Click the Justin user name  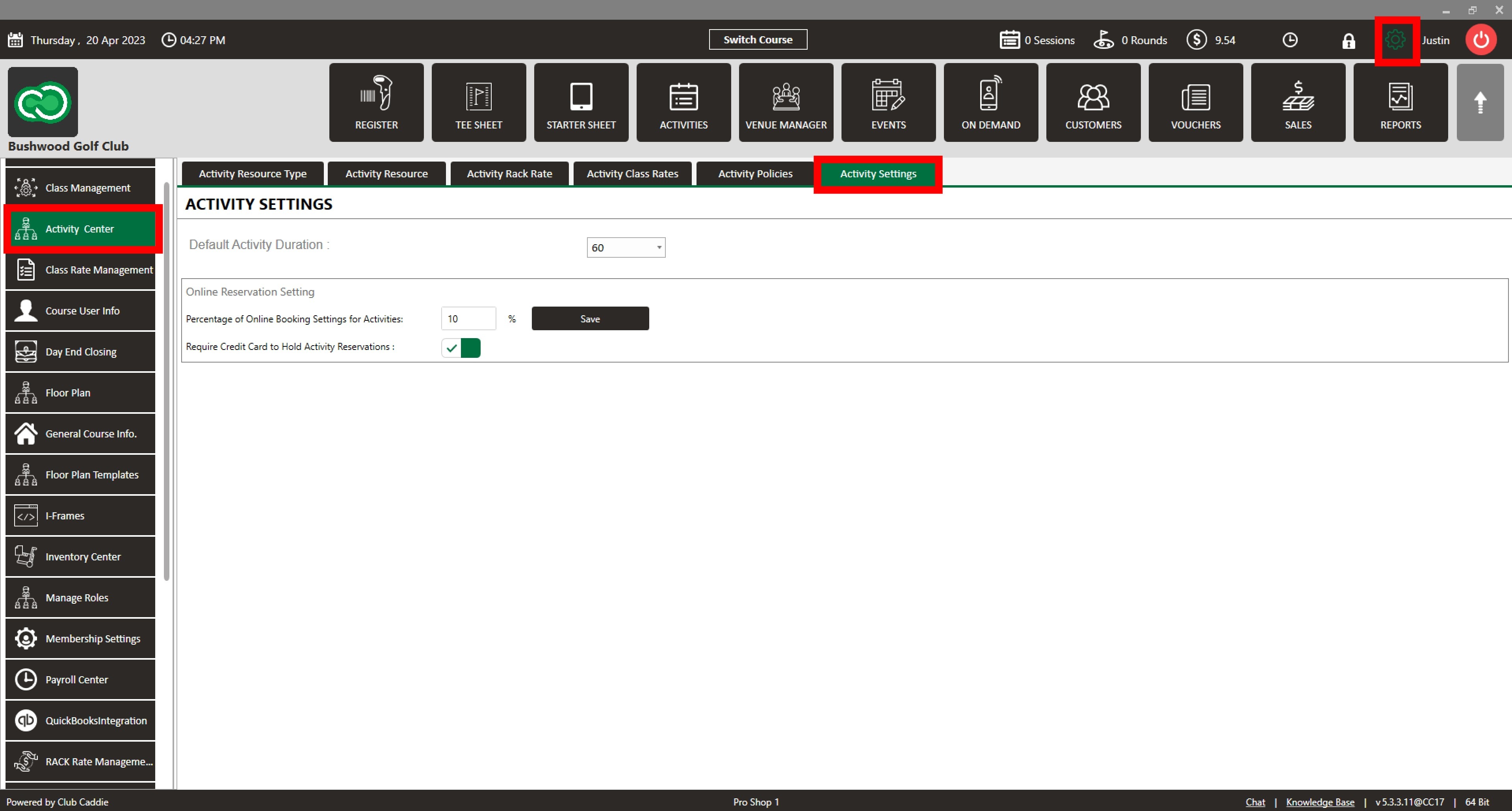[x=1435, y=40]
